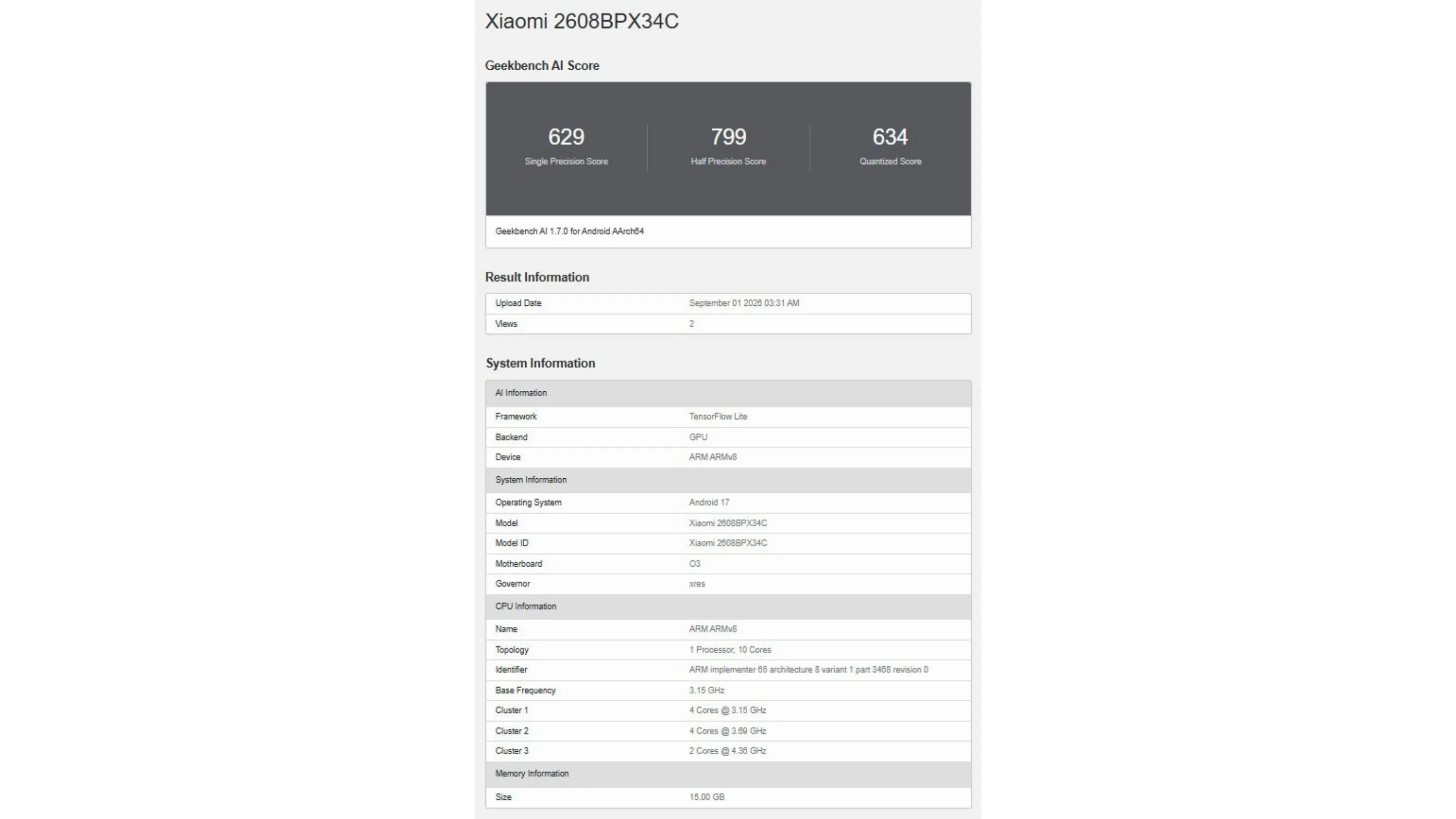Click the Half Precision Score label
The width and height of the screenshot is (1456, 819).
tap(728, 162)
